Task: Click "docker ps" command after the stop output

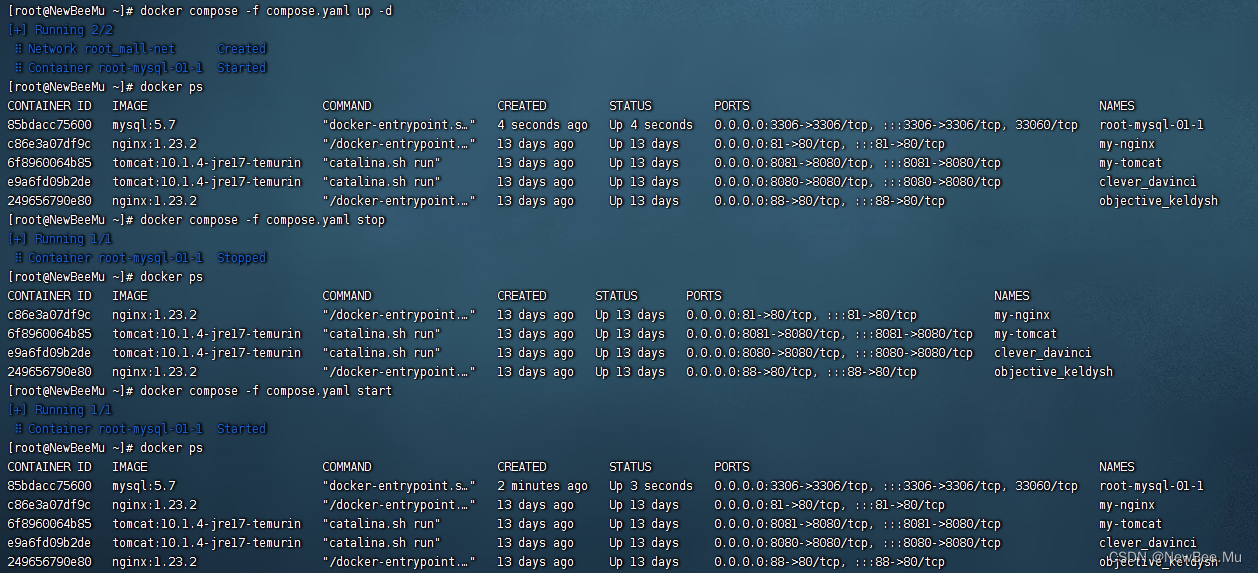Action: [172, 277]
